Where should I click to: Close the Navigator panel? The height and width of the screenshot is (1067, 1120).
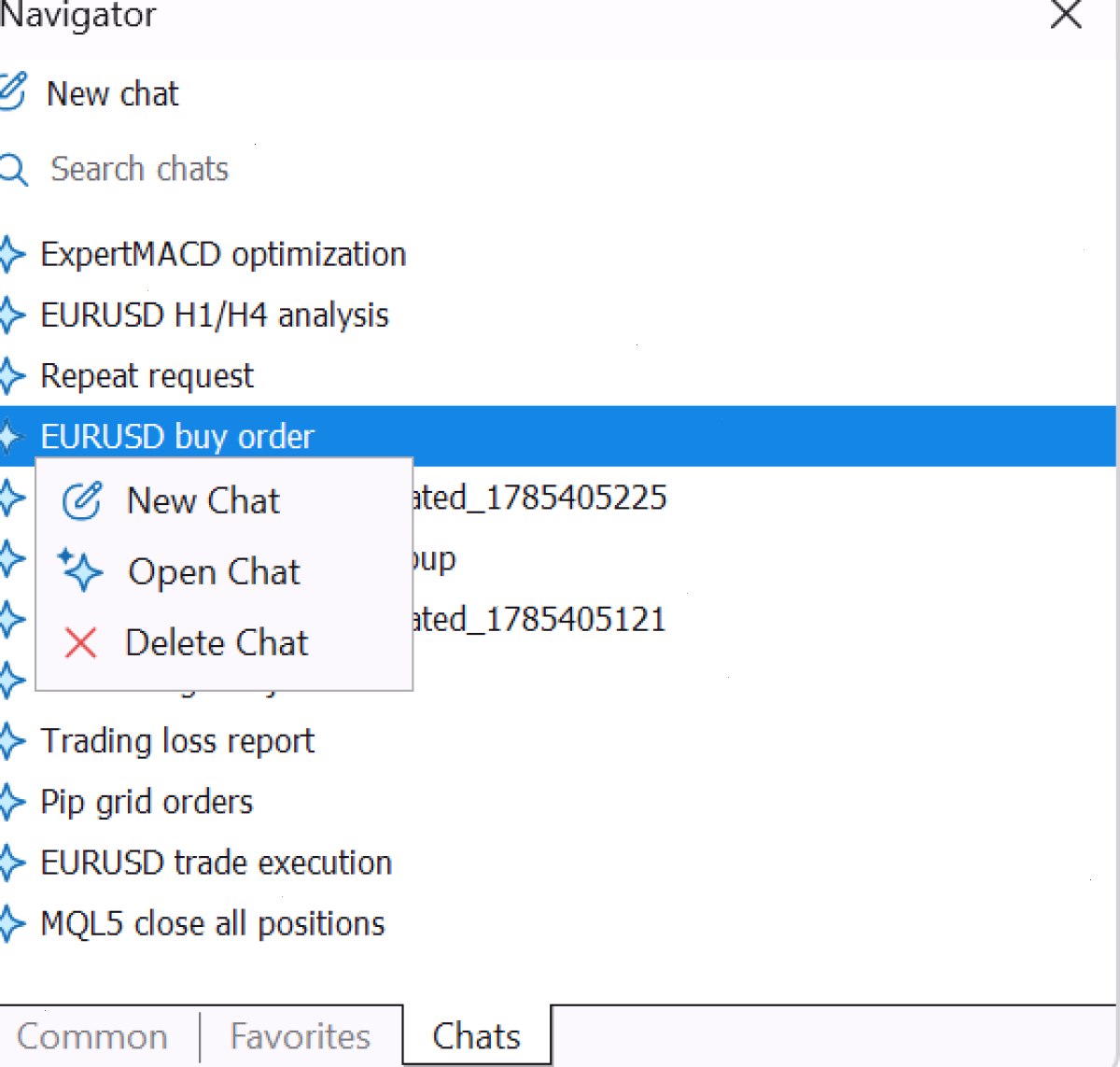click(x=1066, y=15)
